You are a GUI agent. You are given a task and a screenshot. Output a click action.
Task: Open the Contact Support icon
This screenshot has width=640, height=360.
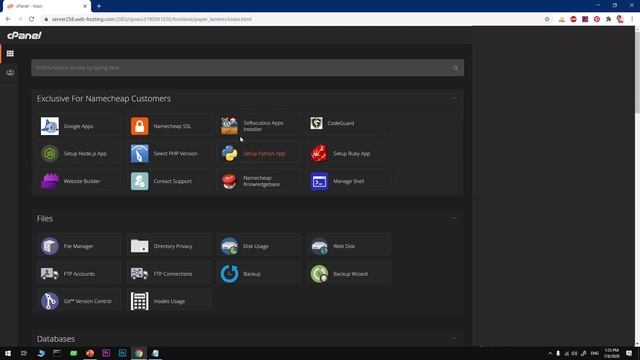(140, 181)
